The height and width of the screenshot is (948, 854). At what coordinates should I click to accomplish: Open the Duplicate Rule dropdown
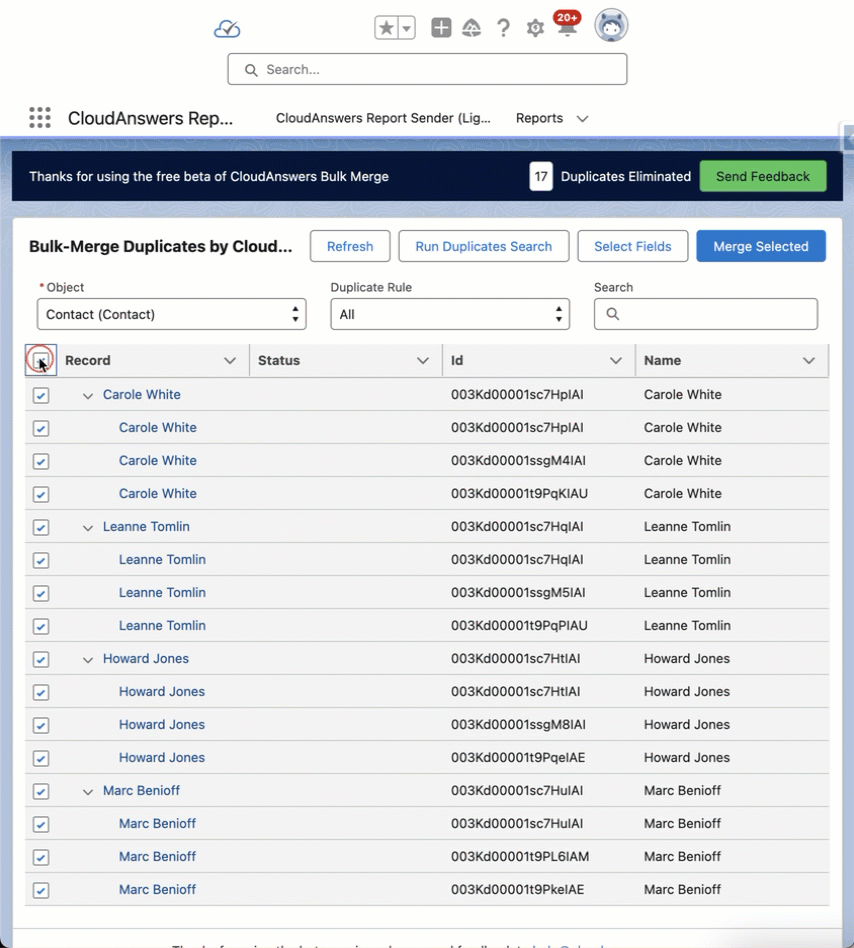(449, 314)
